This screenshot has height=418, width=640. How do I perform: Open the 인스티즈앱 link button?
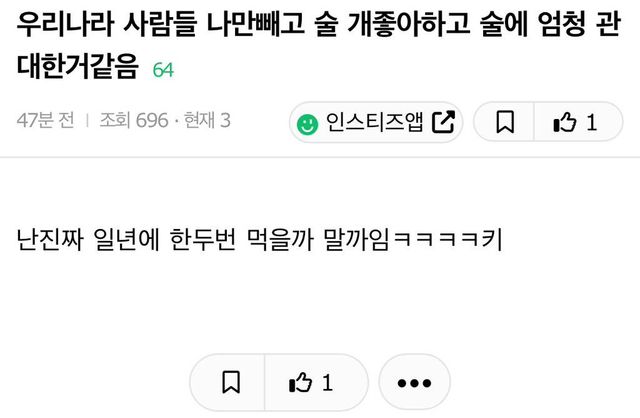click(376, 122)
